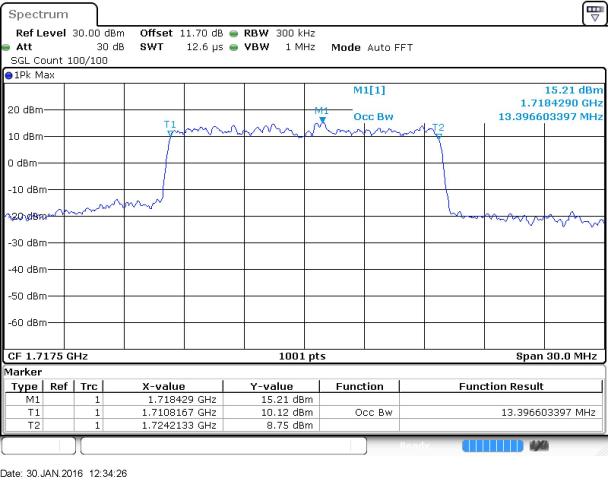Select the Offset 11.70 dB value
Viewport: 608px width, 491px height.
[x=201, y=33]
